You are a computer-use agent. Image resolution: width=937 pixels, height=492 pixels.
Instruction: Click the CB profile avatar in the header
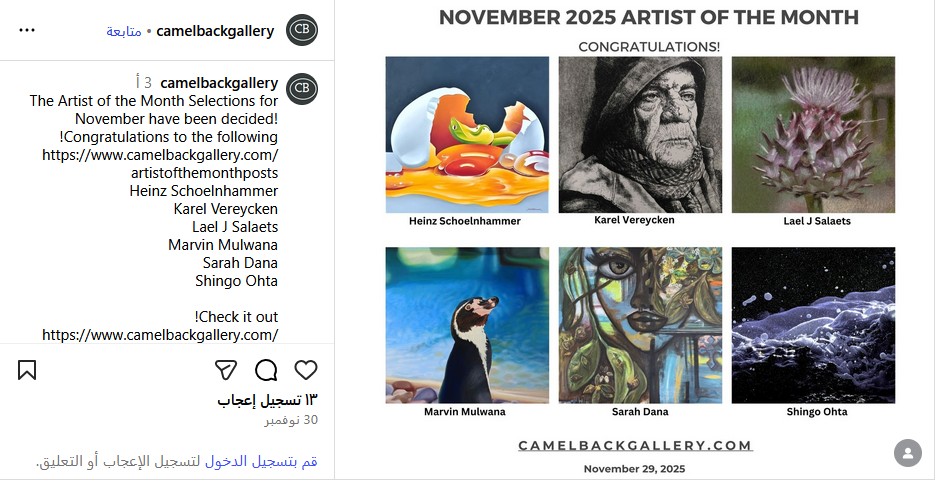302,30
